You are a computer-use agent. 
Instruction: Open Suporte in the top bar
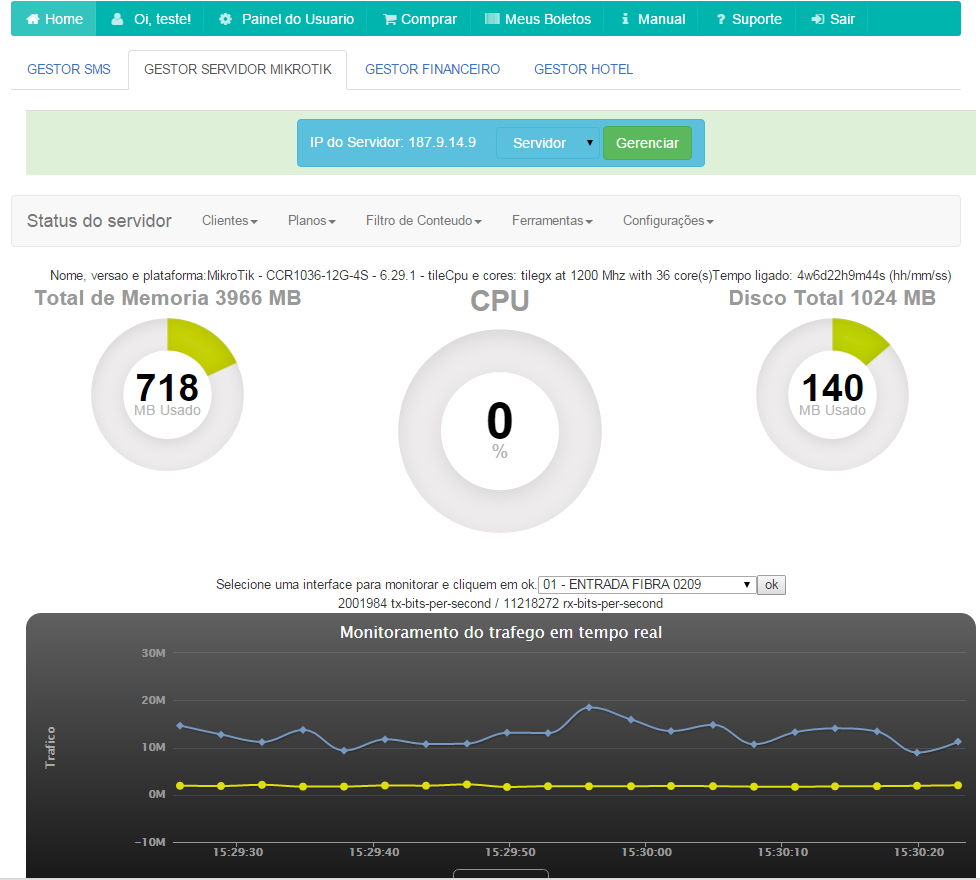[x=749, y=19]
